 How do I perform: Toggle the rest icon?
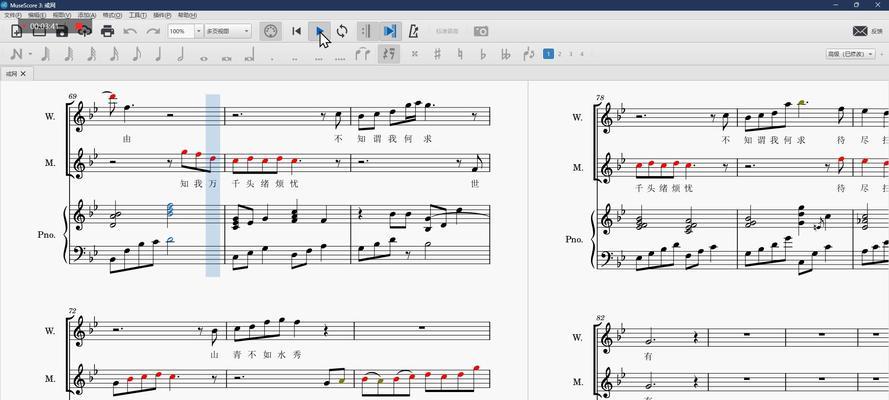[x=389, y=54]
